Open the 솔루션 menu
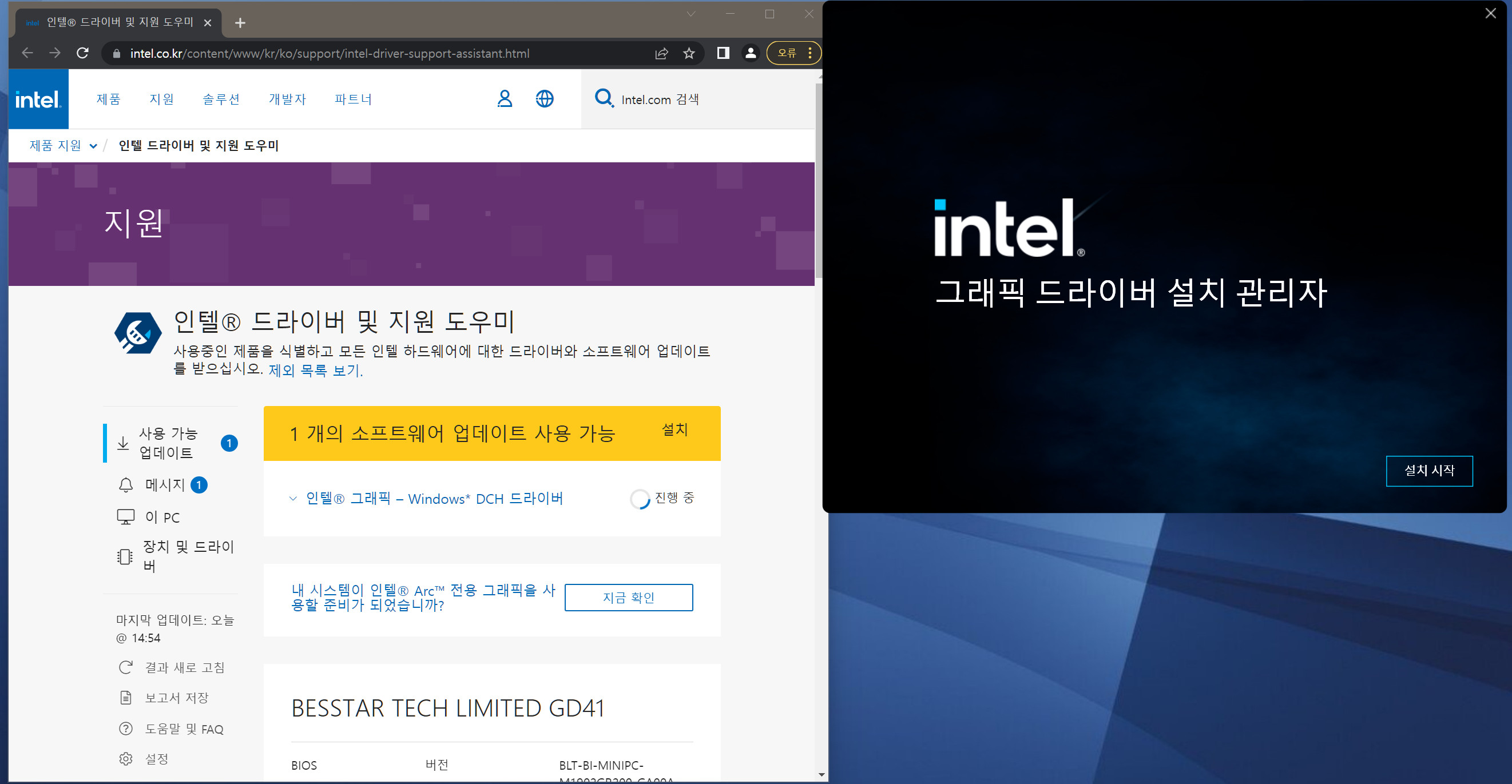 point(221,99)
